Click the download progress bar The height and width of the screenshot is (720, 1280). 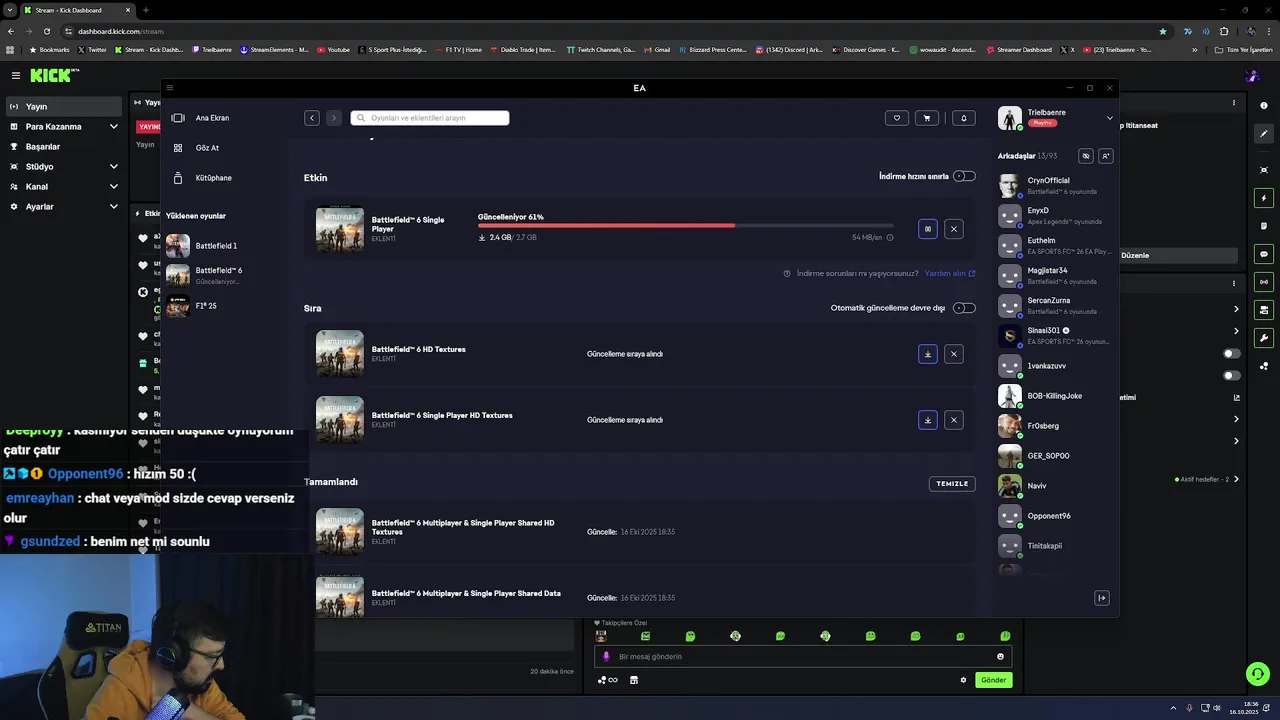(685, 226)
